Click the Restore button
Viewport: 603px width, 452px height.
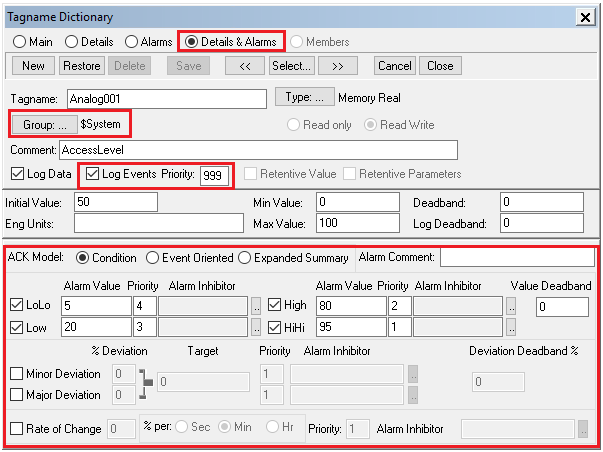click(x=82, y=66)
